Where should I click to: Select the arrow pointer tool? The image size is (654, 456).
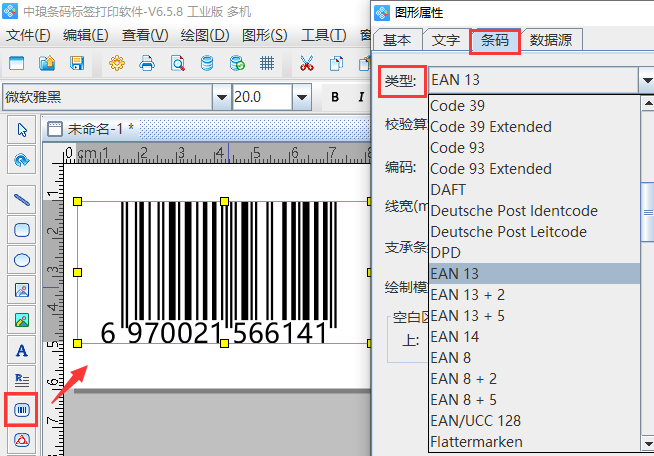[x=22, y=130]
